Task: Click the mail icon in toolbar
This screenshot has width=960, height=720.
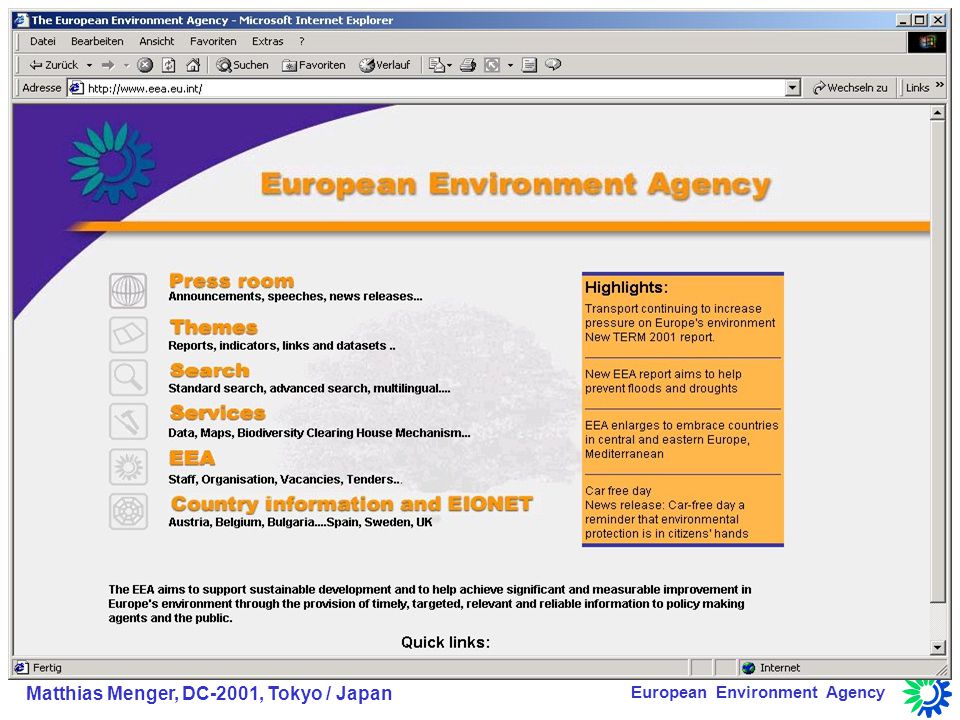Action: coord(437,65)
